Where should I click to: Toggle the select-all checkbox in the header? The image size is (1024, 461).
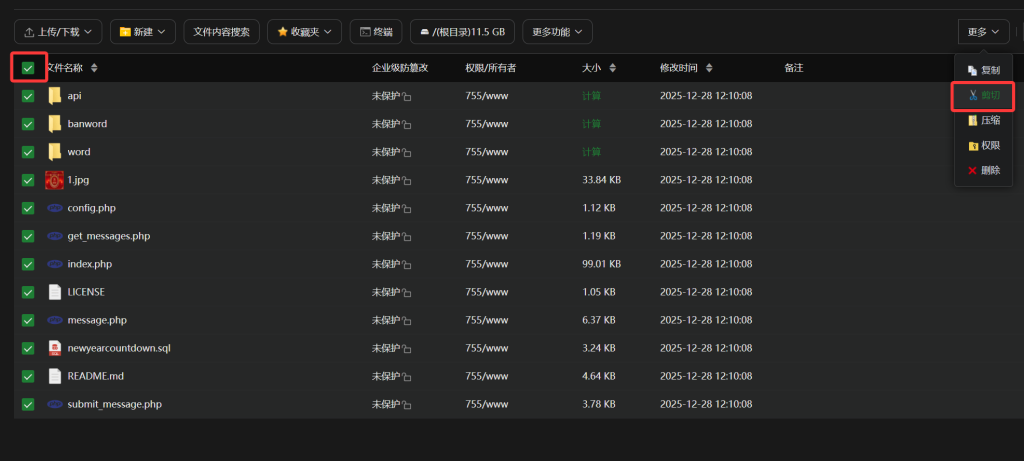click(x=28, y=68)
